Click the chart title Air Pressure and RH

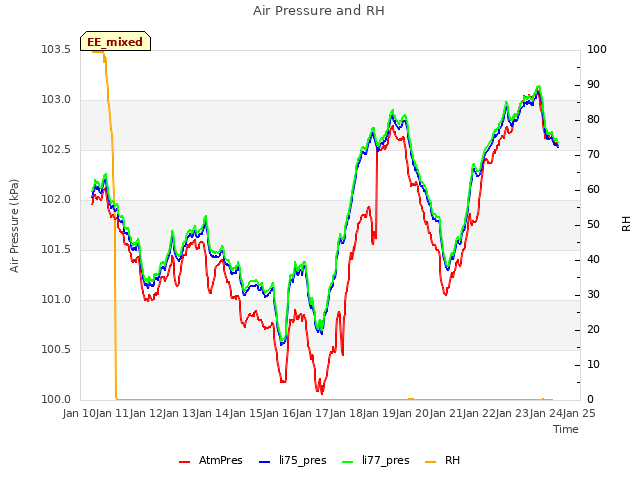coord(319,11)
